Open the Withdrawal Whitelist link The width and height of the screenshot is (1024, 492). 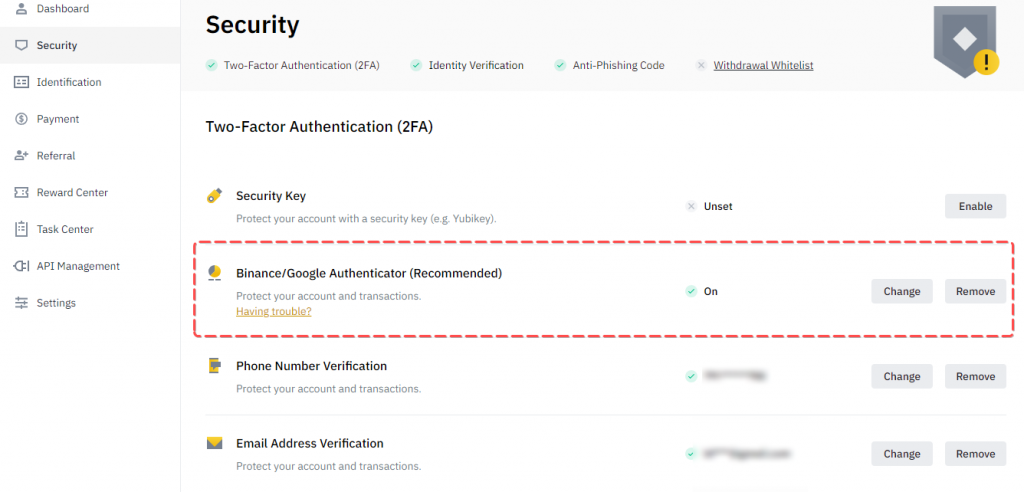pos(763,65)
